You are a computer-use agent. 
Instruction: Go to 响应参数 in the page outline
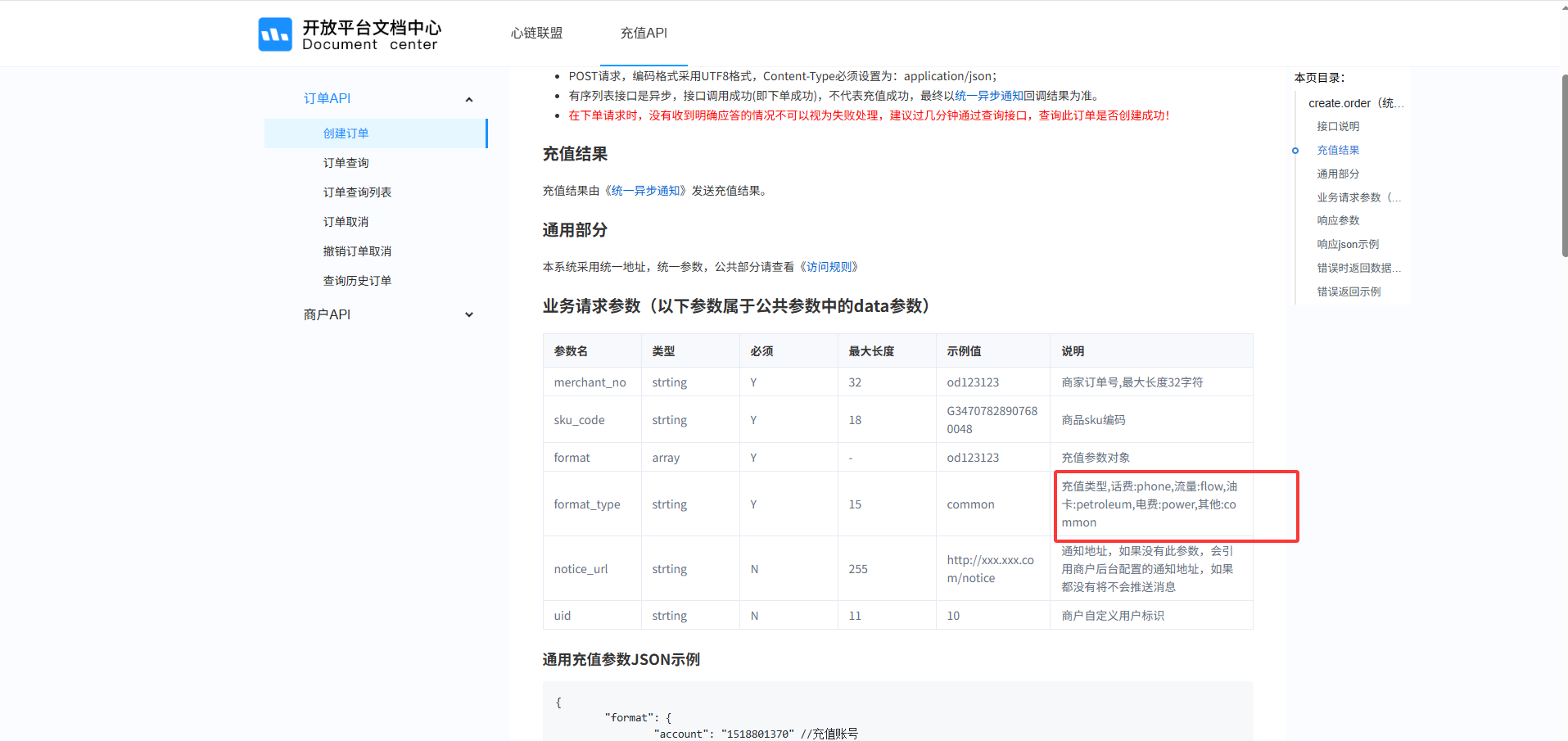pyautogui.click(x=1338, y=220)
